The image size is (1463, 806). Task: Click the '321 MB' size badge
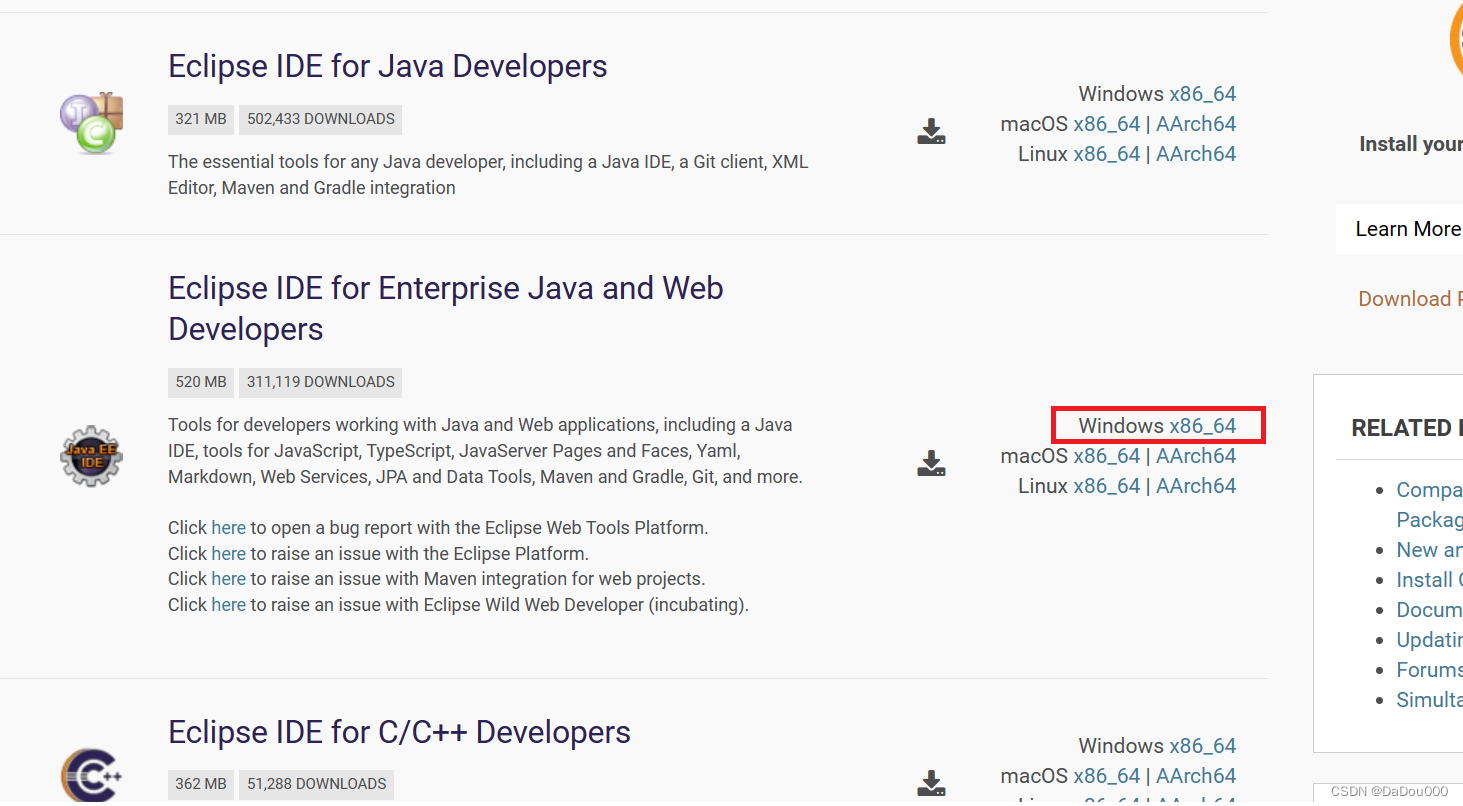tap(201, 119)
